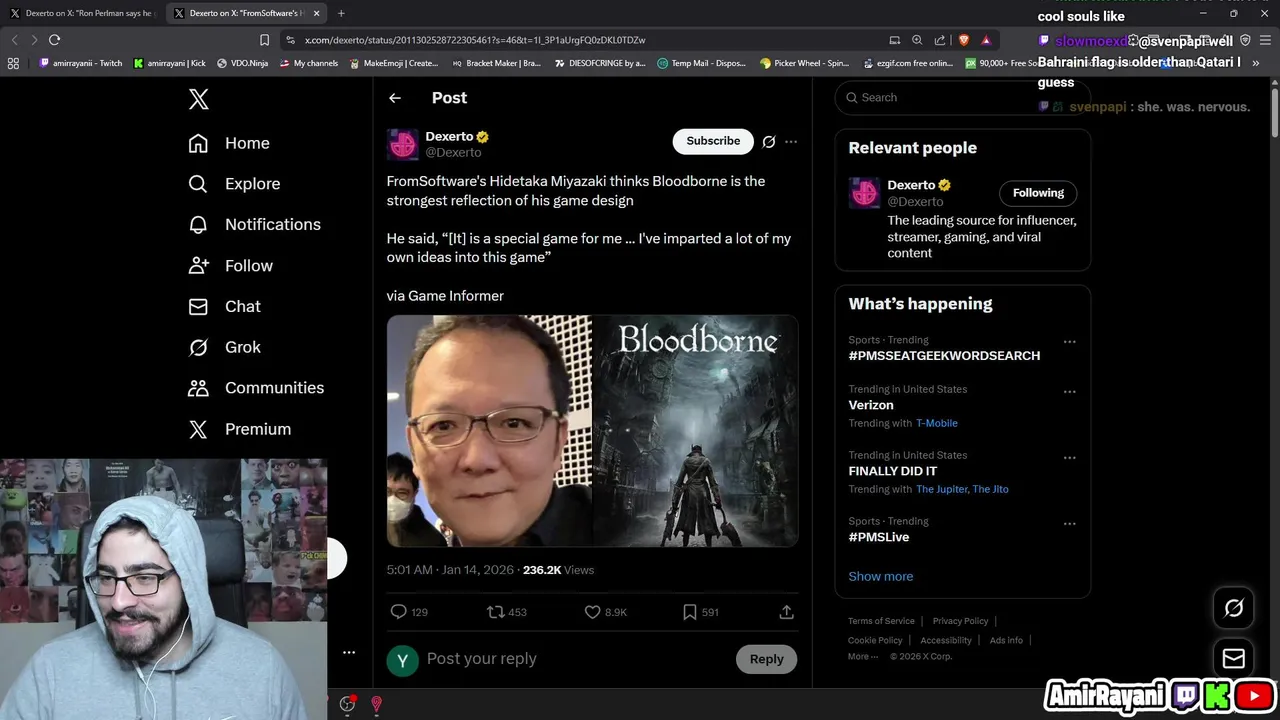
Task: Click Ads info footer link
Action: (x=1006, y=640)
